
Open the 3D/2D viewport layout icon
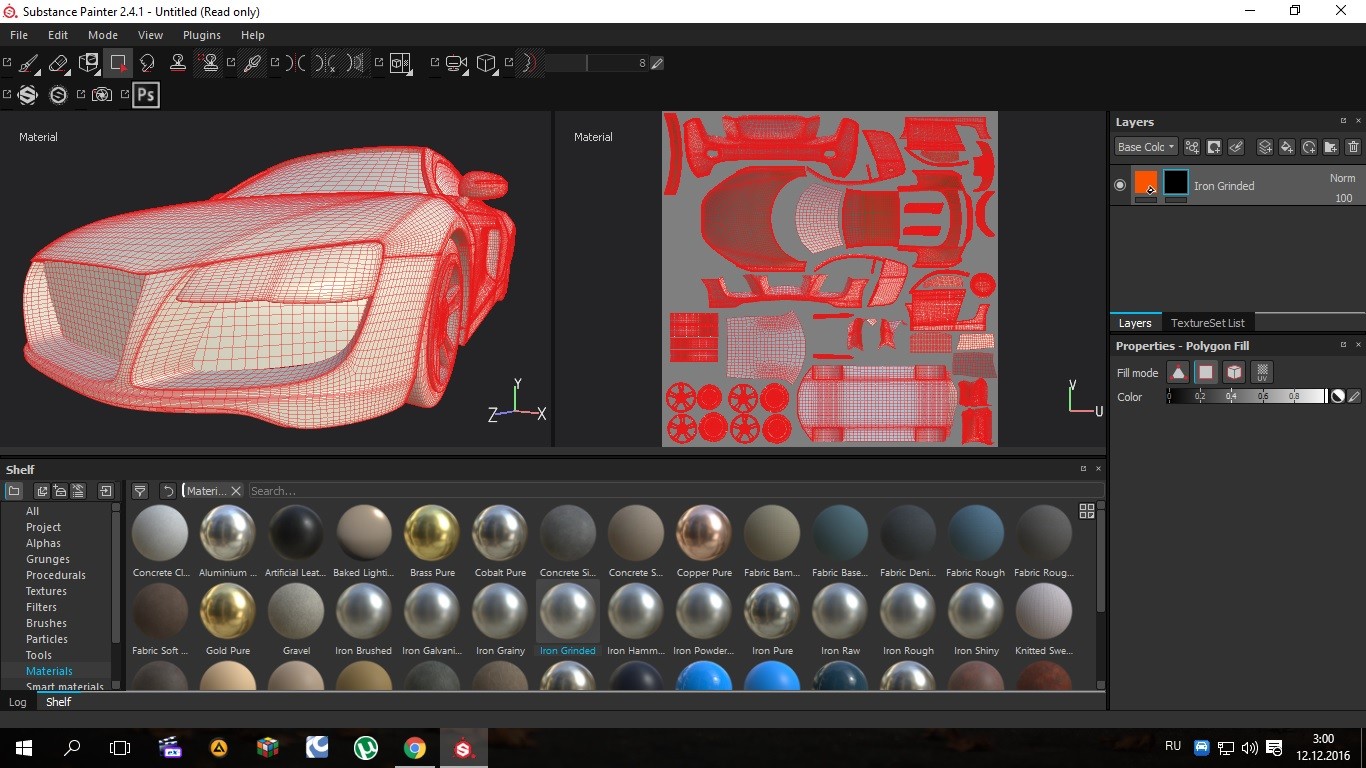coord(400,63)
